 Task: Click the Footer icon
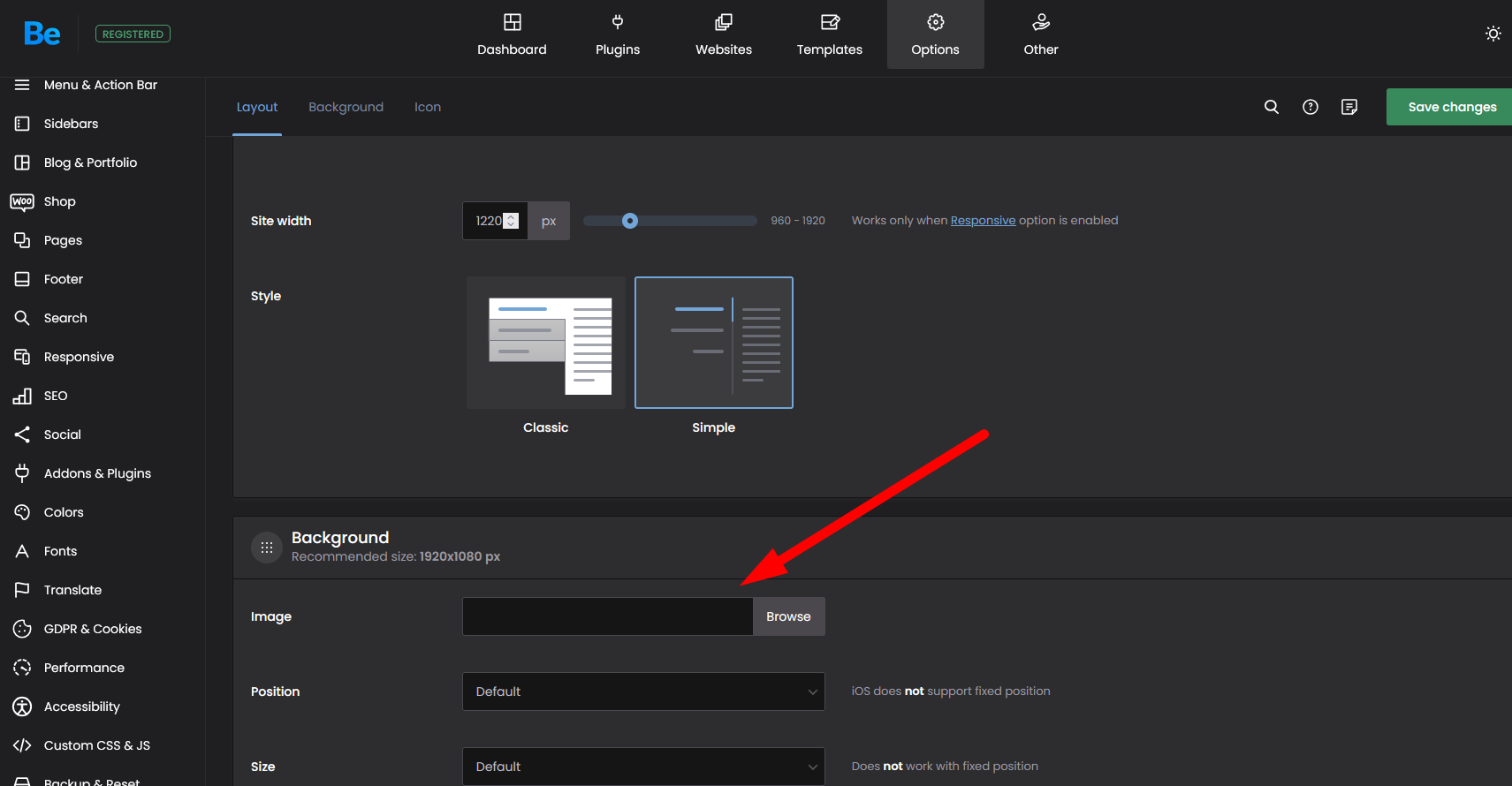pos(22,279)
